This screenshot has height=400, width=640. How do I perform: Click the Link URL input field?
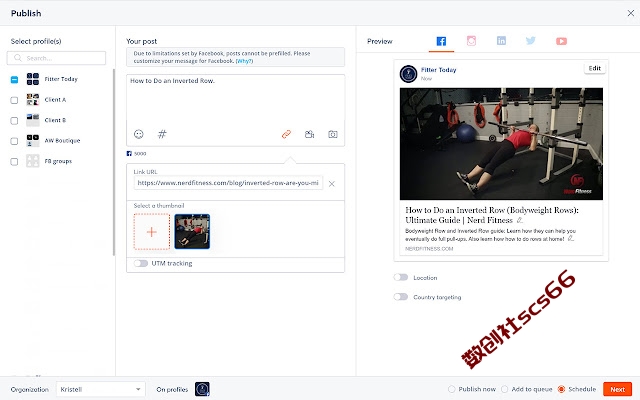point(228,183)
